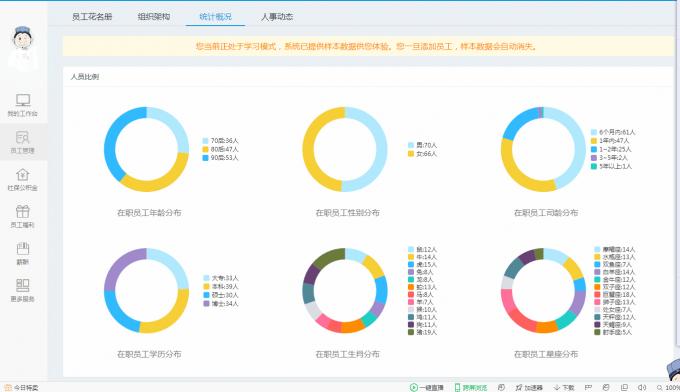Screen dimensions: 680x392
Task: Click the 在职员工司龄分布 chart title
Action: [x=546, y=212]
